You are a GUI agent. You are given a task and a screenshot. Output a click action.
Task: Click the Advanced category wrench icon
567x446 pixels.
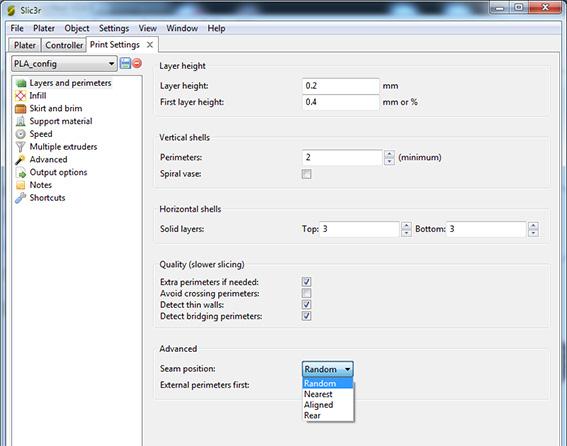(21, 160)
